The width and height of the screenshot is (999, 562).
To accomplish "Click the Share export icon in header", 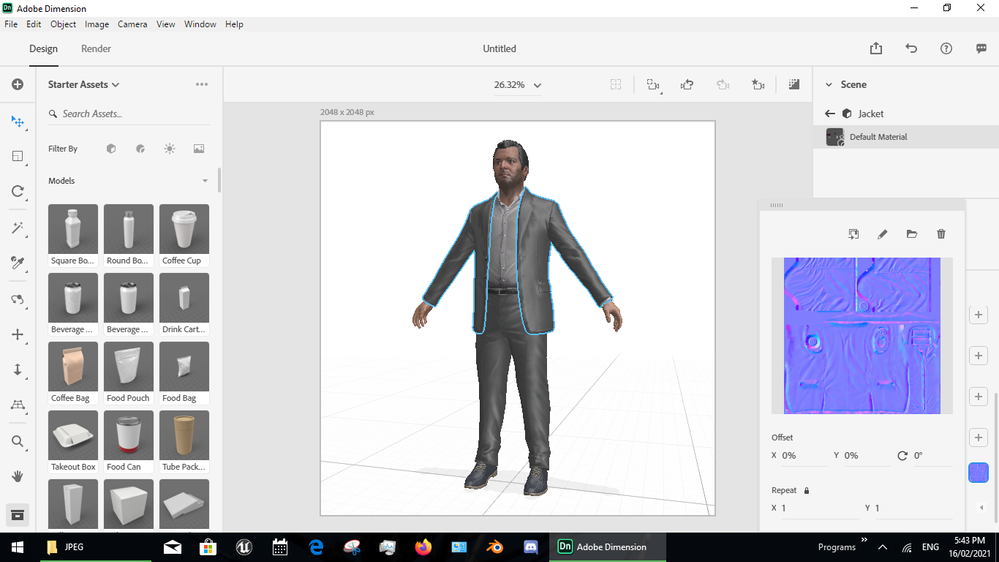I will pyautogui.click(x=876, y=48).
